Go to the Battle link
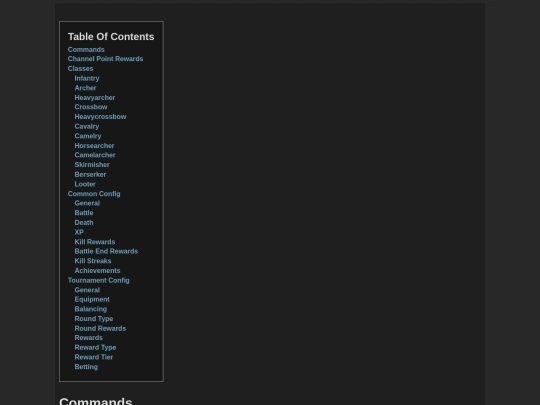This screenshot has height=405, width=540. pyautogui.click(x=84, y=213)
